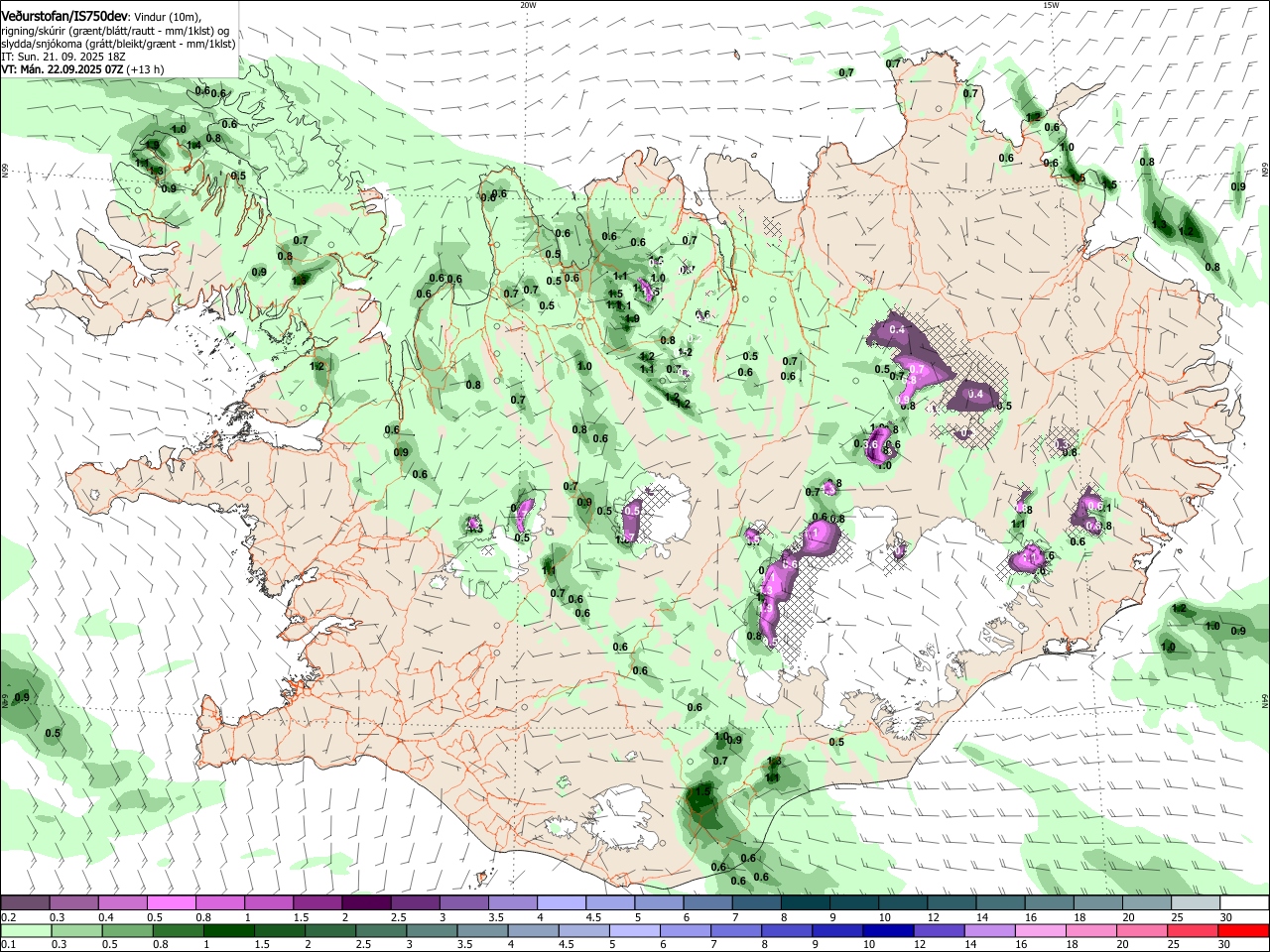Click the '1.4' precipitation value in the Westfjords

tap(194, 145)
